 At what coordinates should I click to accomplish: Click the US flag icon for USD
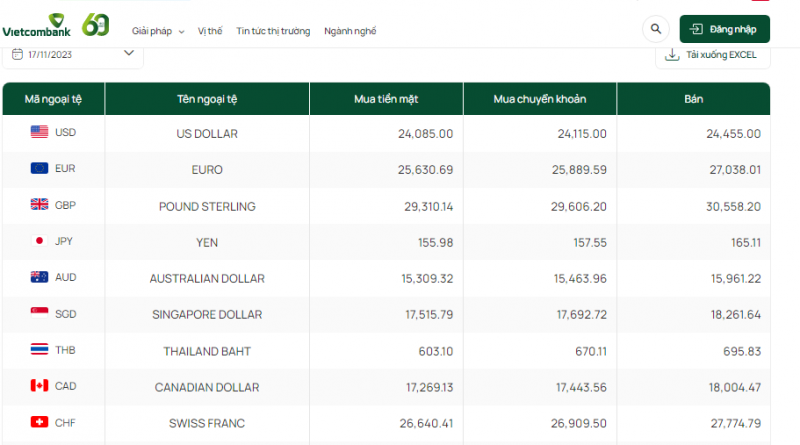(x=40, y=132)
